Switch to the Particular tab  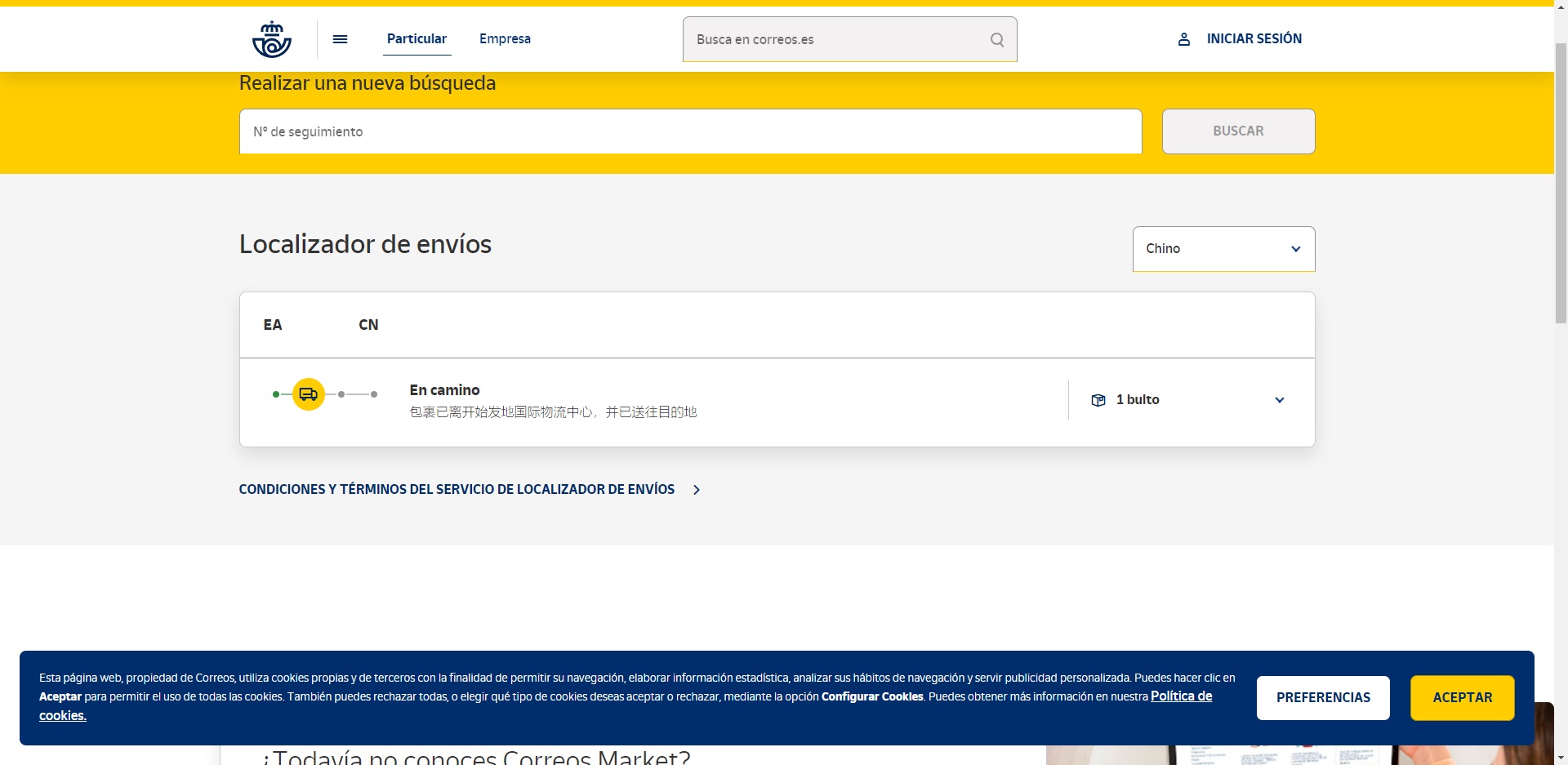(x=416, y=39)
